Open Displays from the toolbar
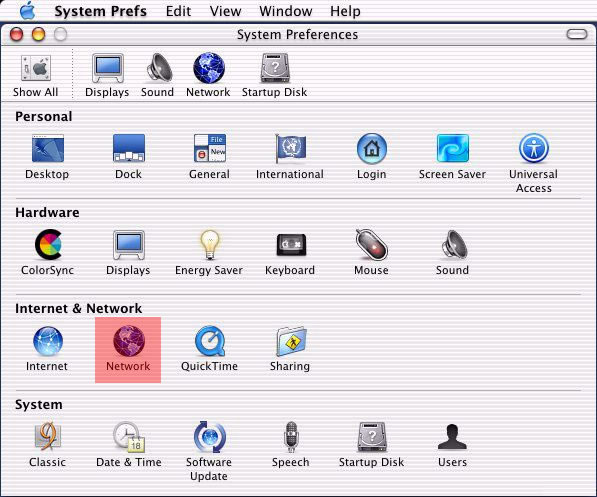 (107, 75)
